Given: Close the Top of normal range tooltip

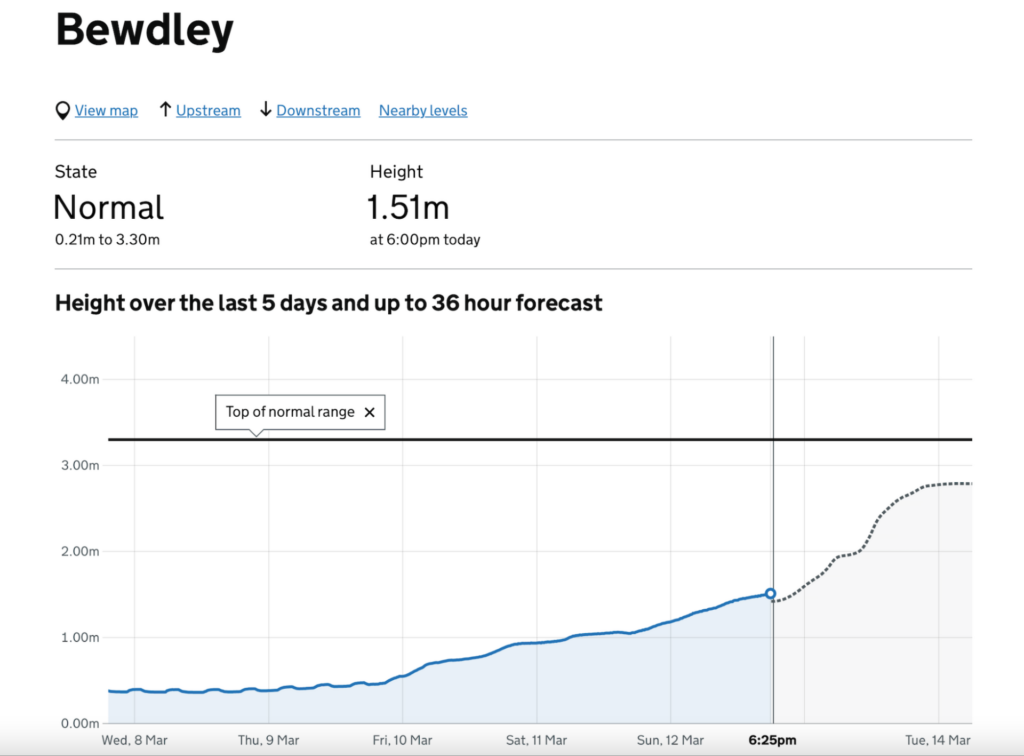Looking at the screenshot, I should [369, 412].
